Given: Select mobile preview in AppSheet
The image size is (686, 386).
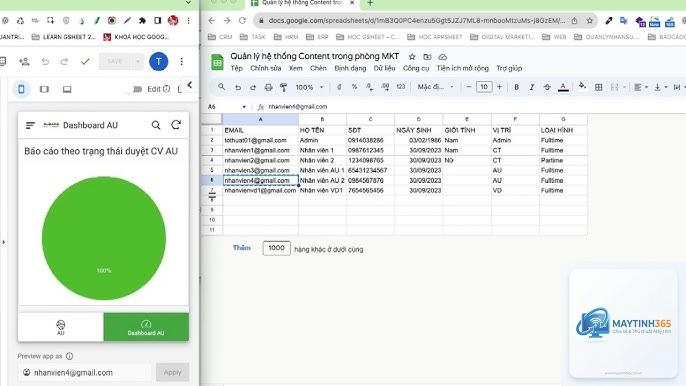Looking at the screenshot, I should [x=21, y=89].
